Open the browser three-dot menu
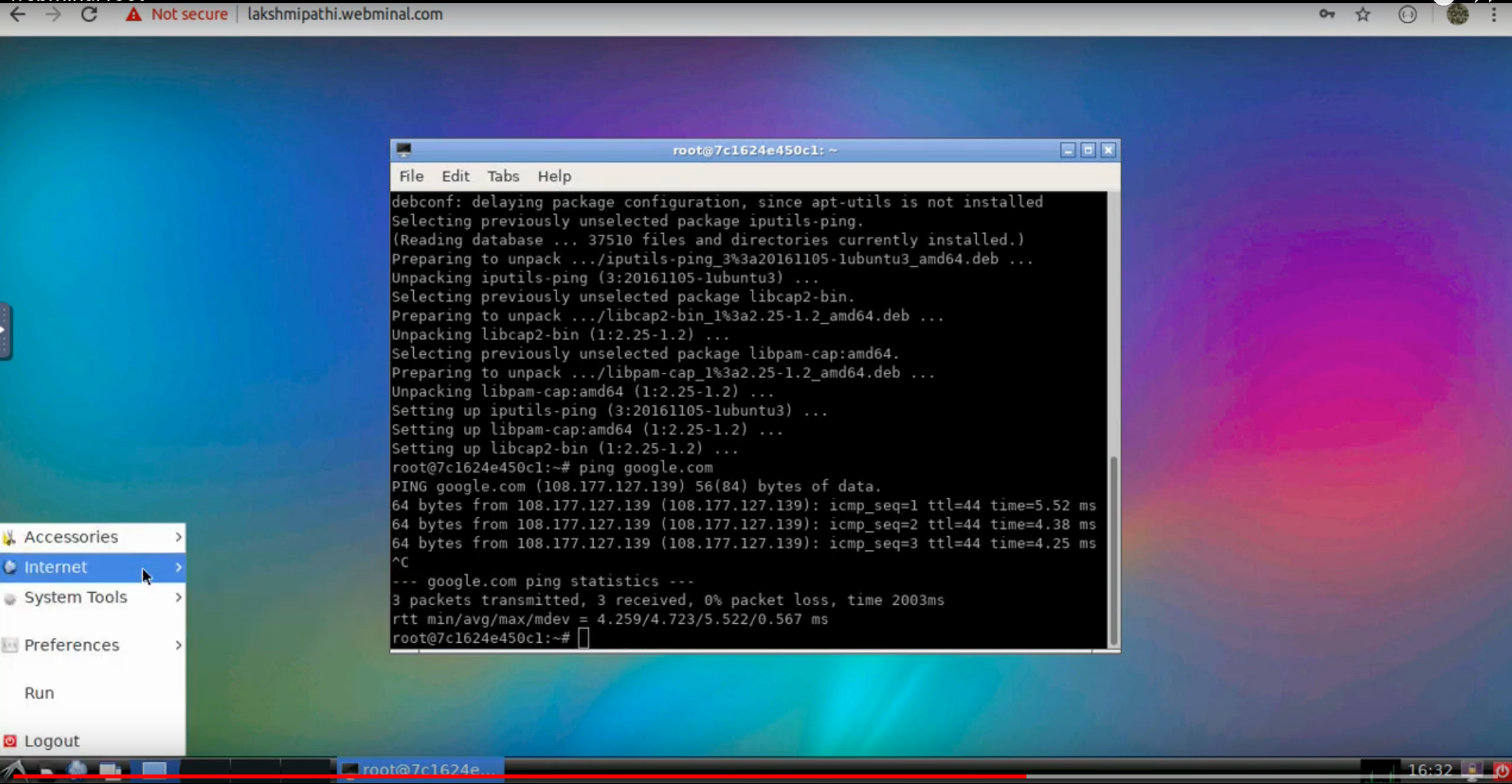 tap(1494, 14)
